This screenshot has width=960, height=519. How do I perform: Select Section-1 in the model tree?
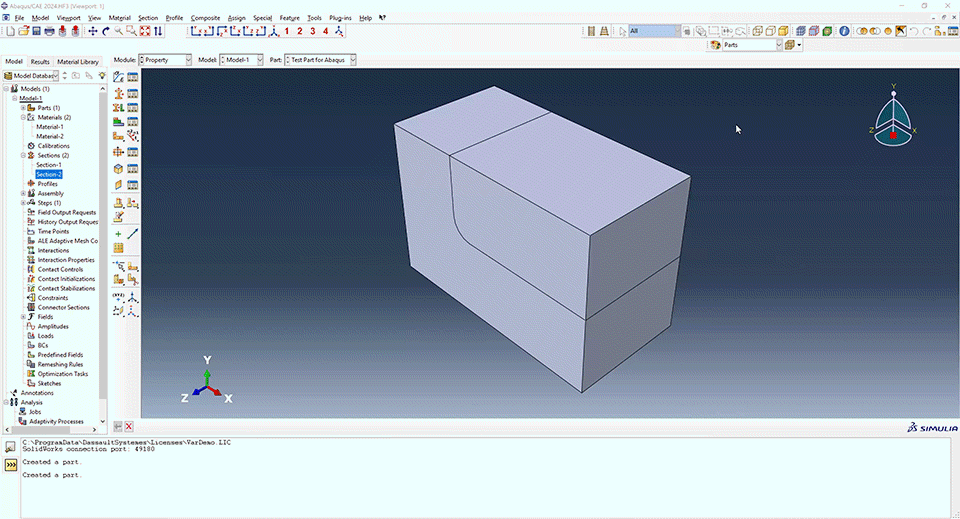49,165
